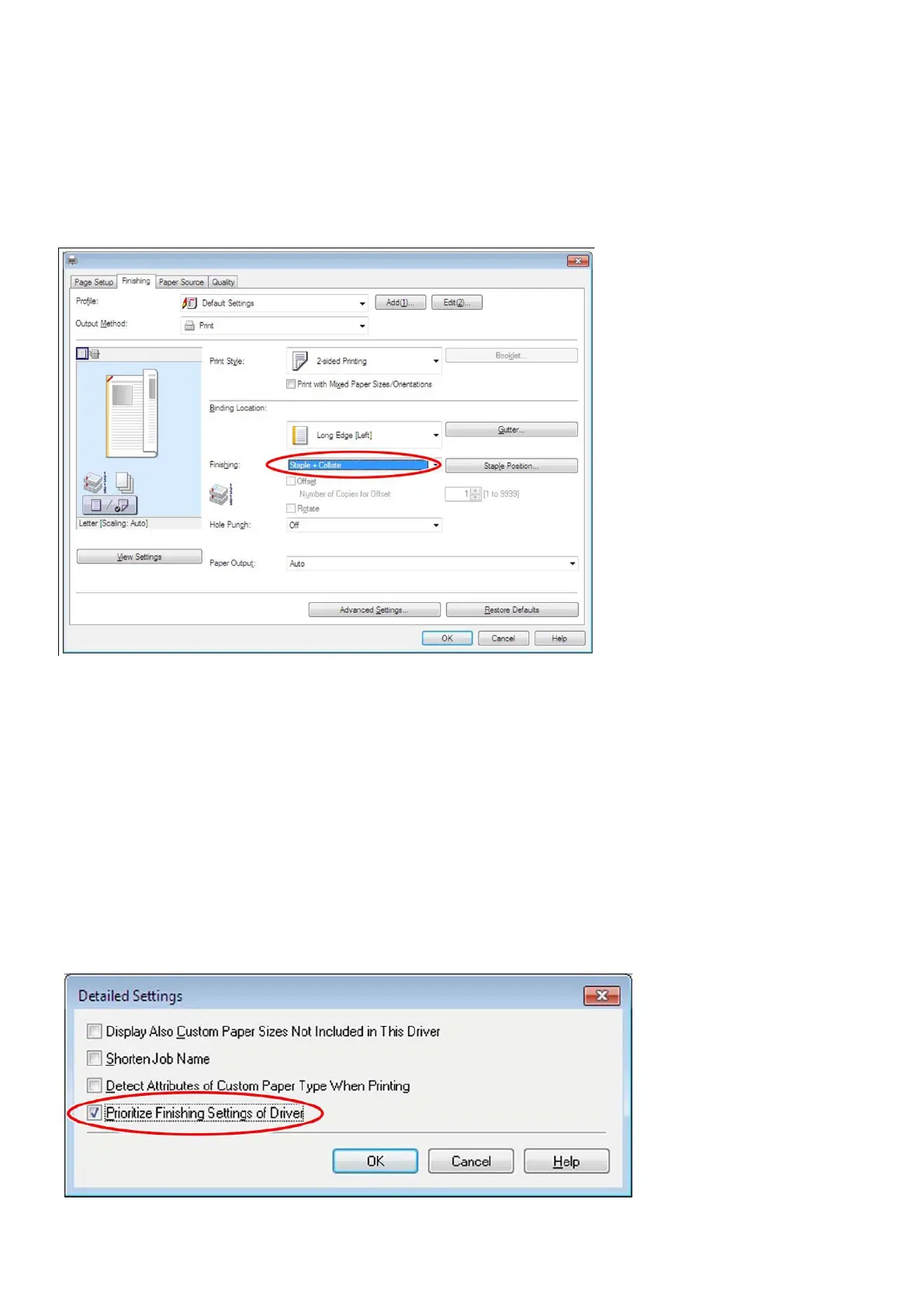Open the Output Method dropdown
Screen dimensions: 924x1307
coord(274,326)
